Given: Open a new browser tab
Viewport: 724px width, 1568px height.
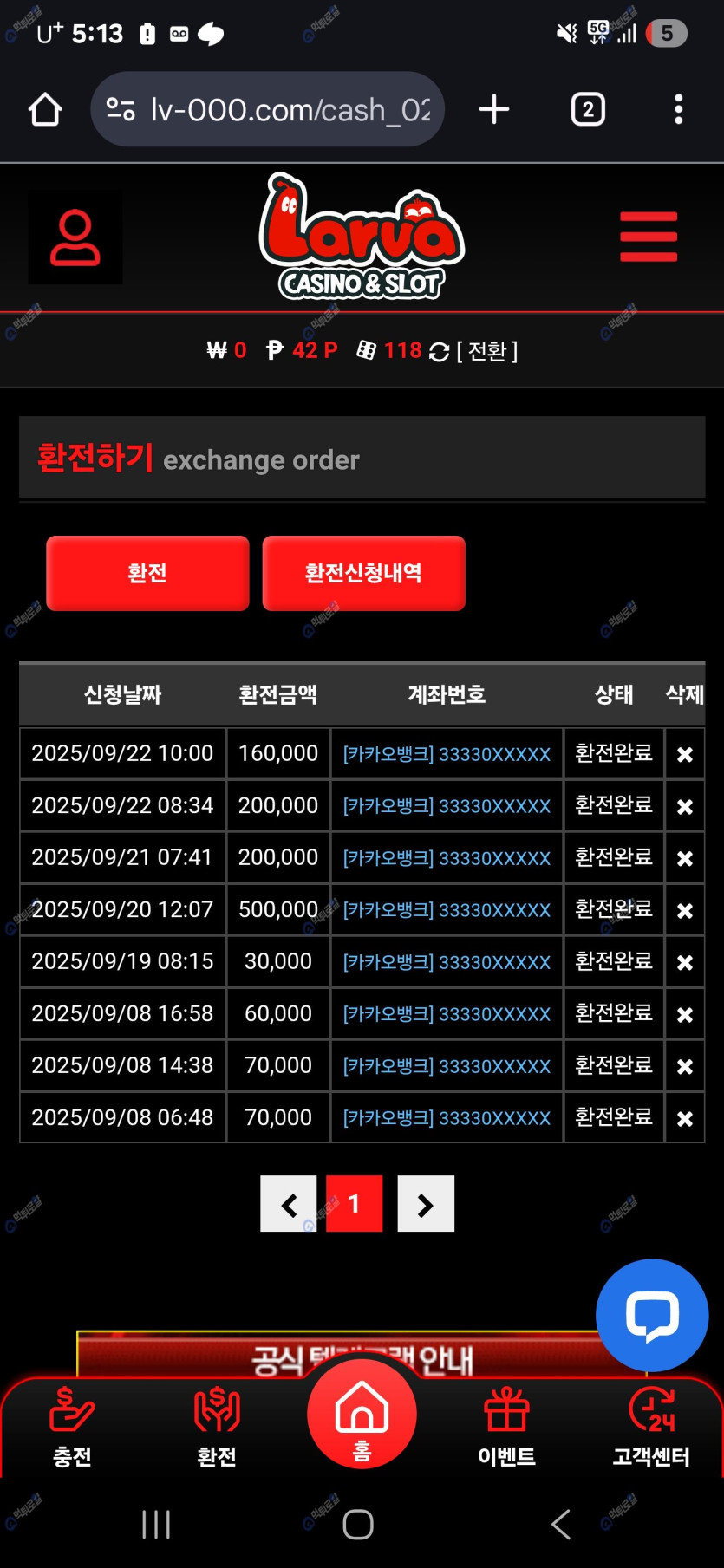Looking at the screenshot, I should [494, 110].
